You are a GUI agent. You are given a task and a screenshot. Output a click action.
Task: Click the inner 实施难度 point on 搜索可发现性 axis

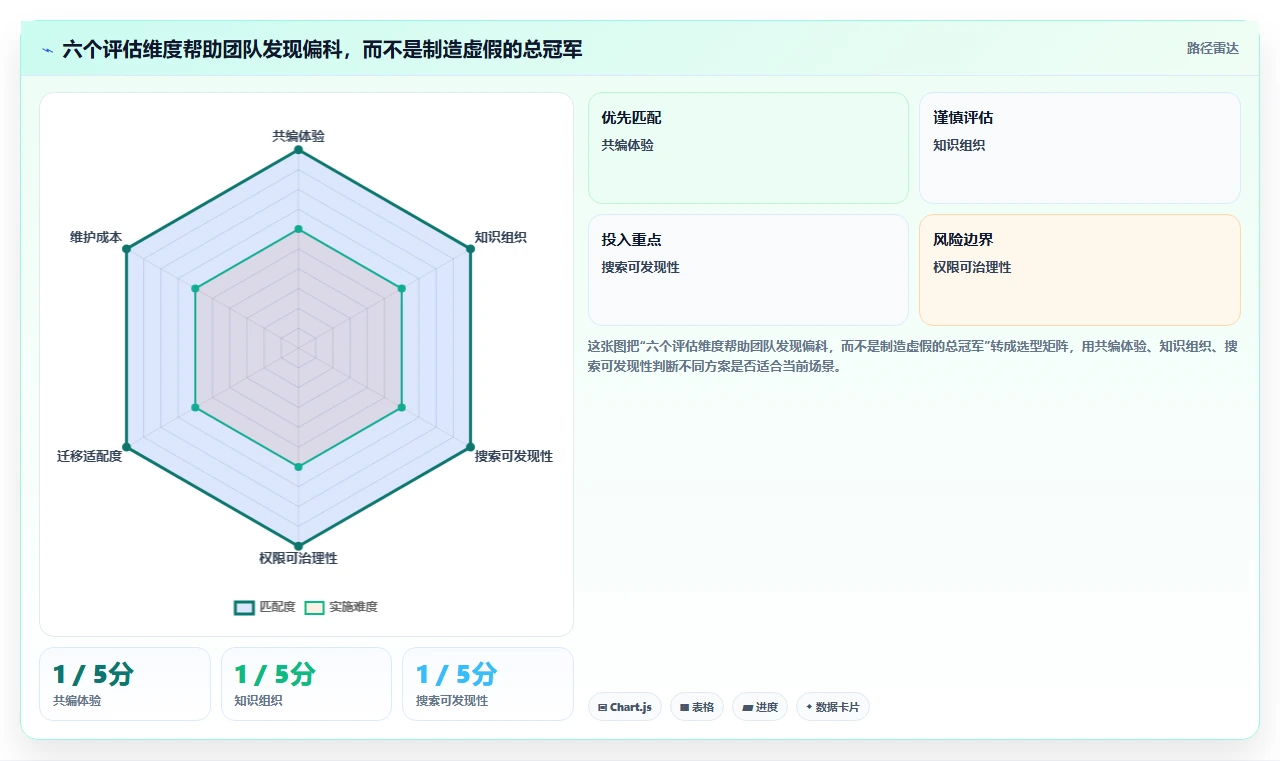[x=401, y=407]
